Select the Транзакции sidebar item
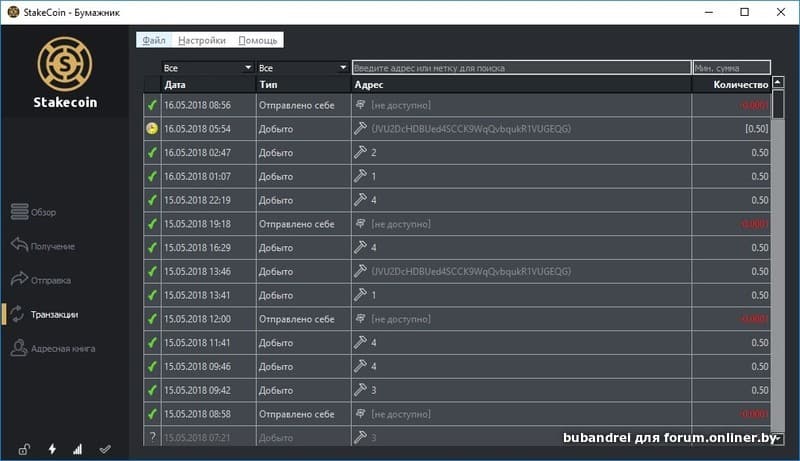800x461 pixels. click(44, 314)
